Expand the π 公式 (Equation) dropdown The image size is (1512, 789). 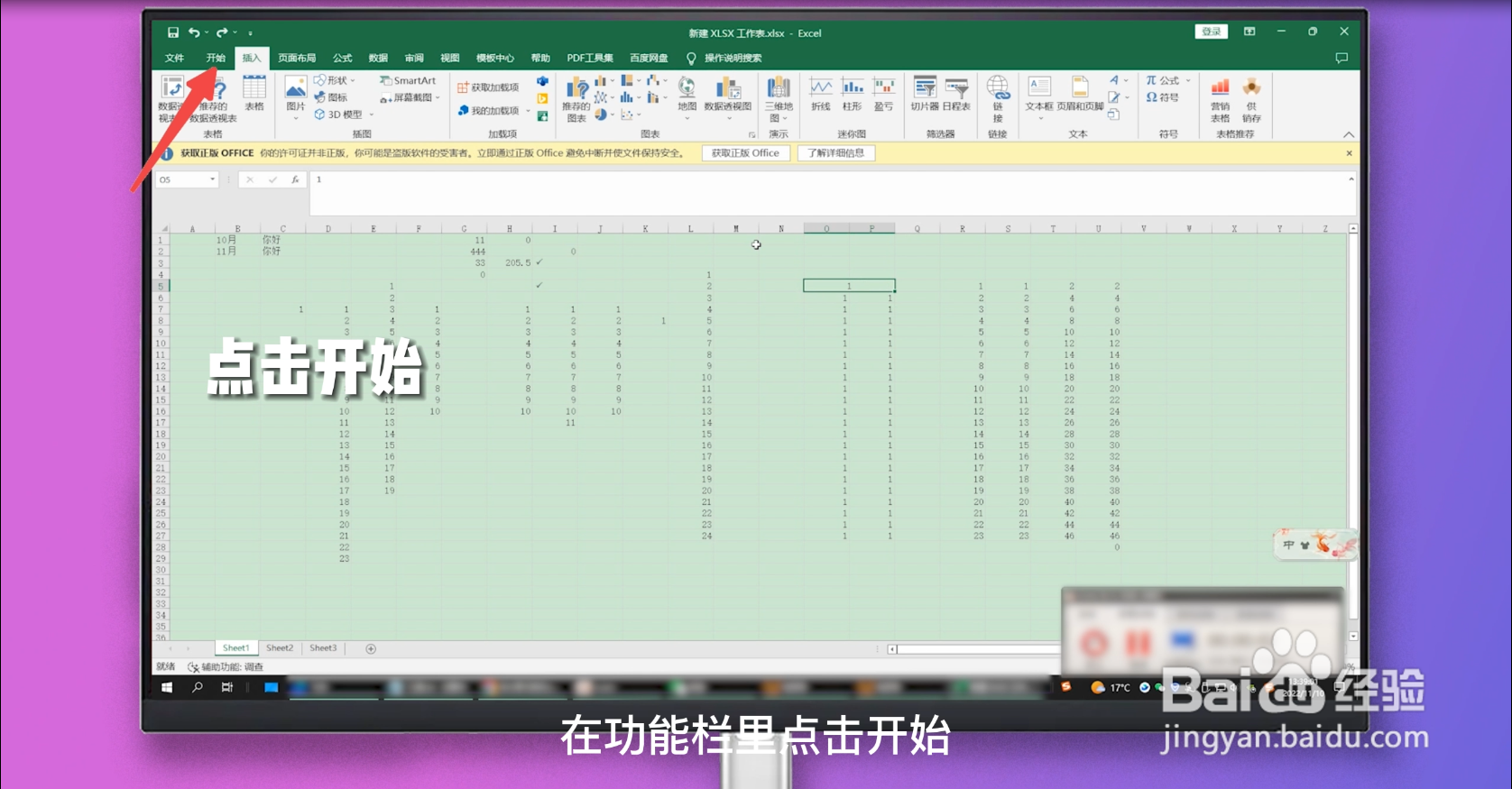coord(1188,80)
